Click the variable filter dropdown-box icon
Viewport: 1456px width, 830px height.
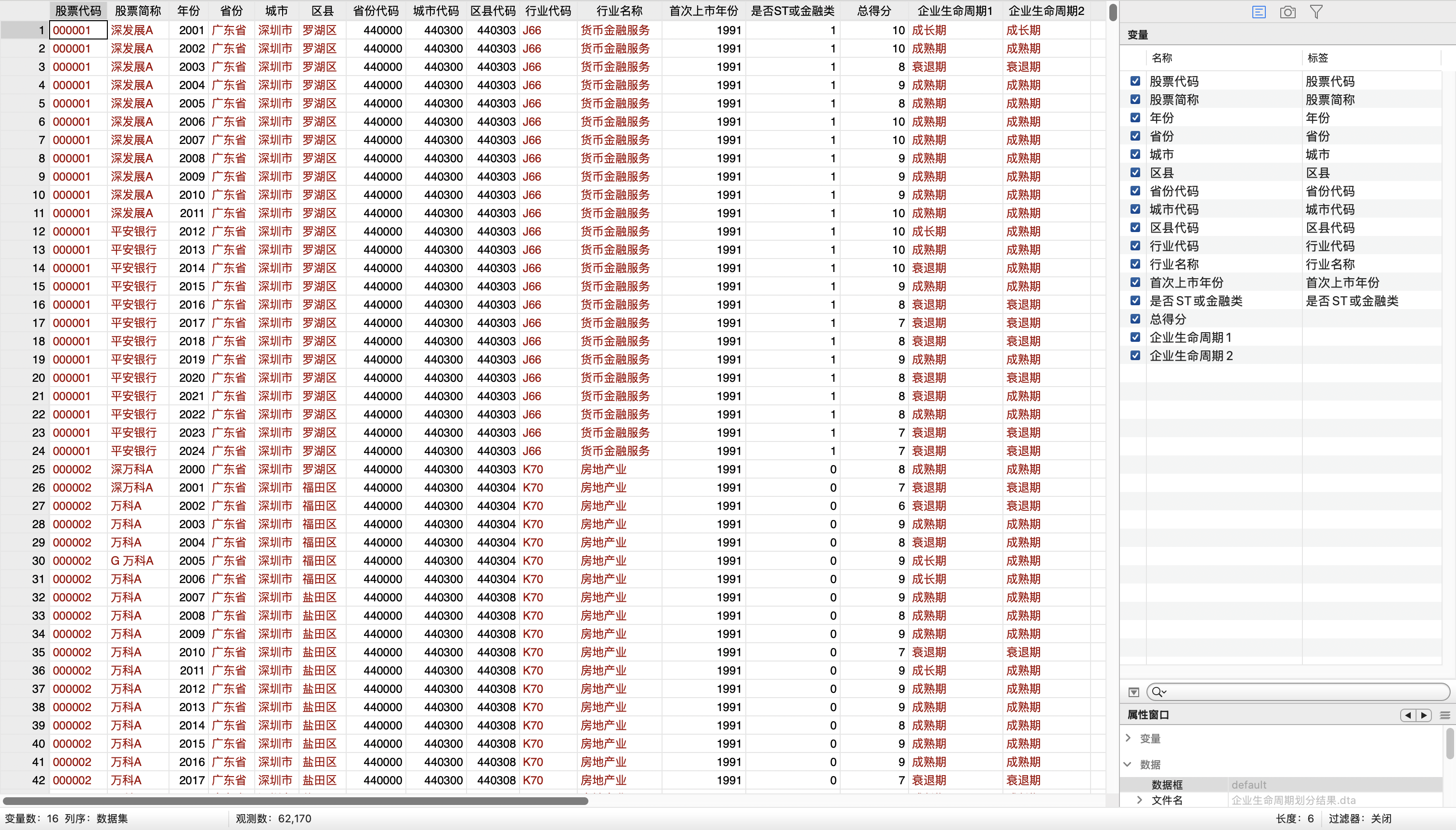(x=1134, y=692)
